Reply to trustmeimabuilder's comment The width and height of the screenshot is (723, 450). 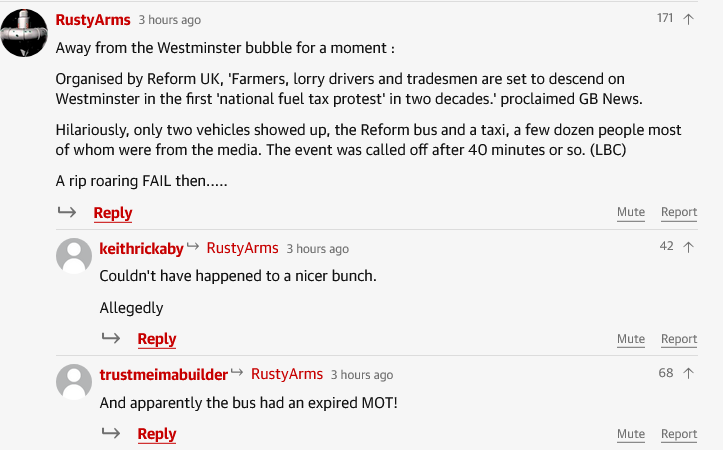click(x=157, y=434)
